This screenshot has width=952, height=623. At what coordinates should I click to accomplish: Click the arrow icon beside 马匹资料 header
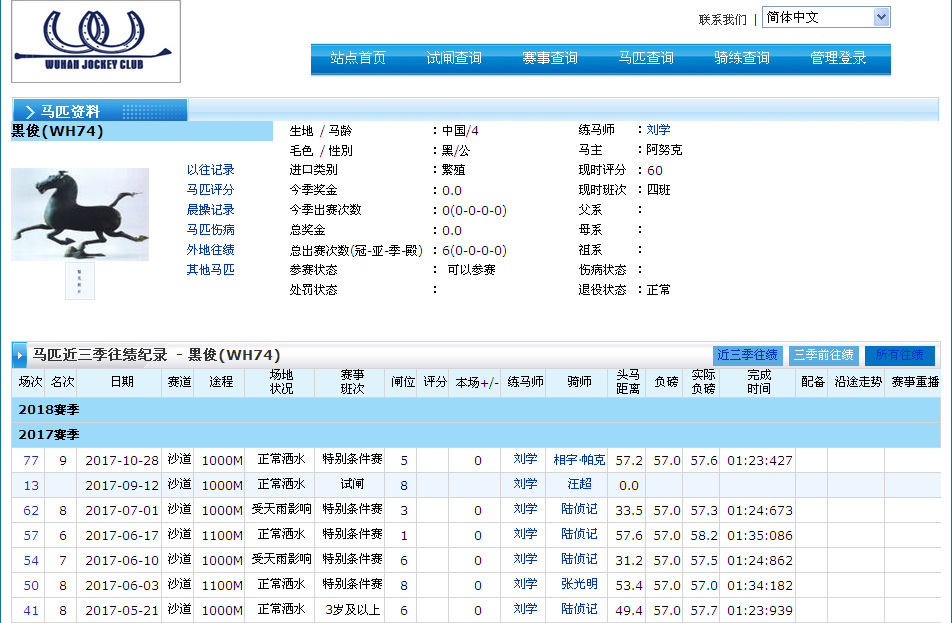tap(29, 111)
